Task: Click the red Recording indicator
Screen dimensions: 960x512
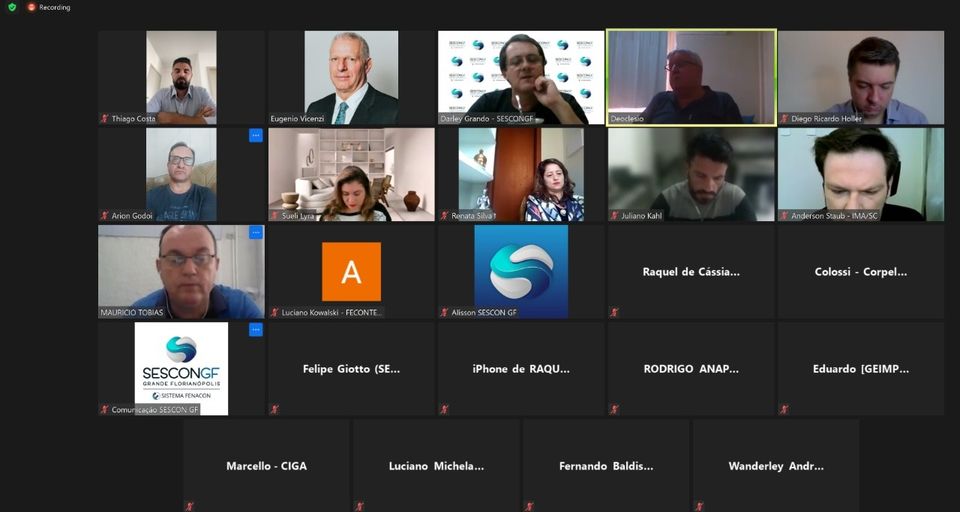Action: (49, 7)
